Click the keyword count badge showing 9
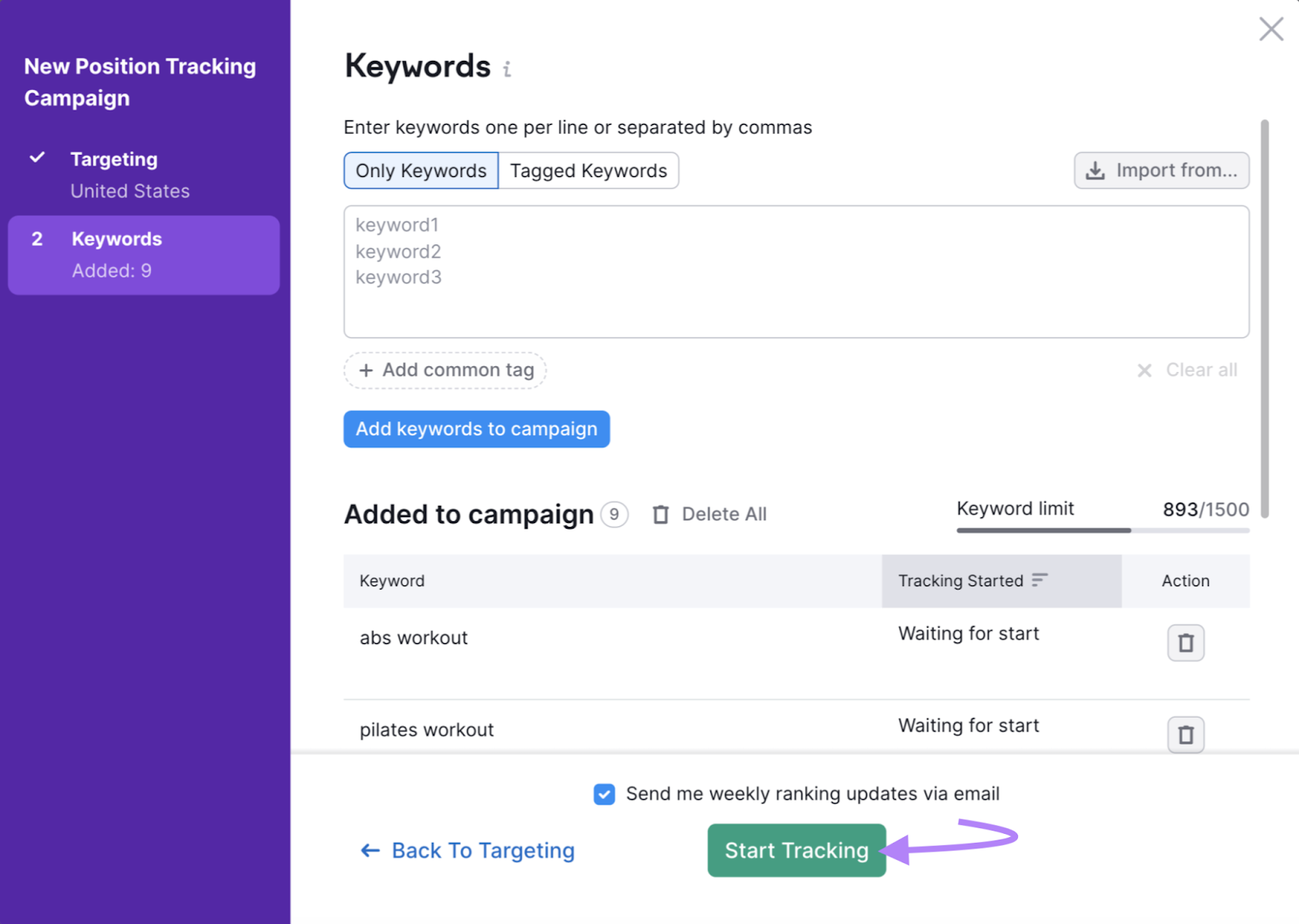The width and height of the screenshot is (1299, 924). pyautogui.click(x=615, y=514)
